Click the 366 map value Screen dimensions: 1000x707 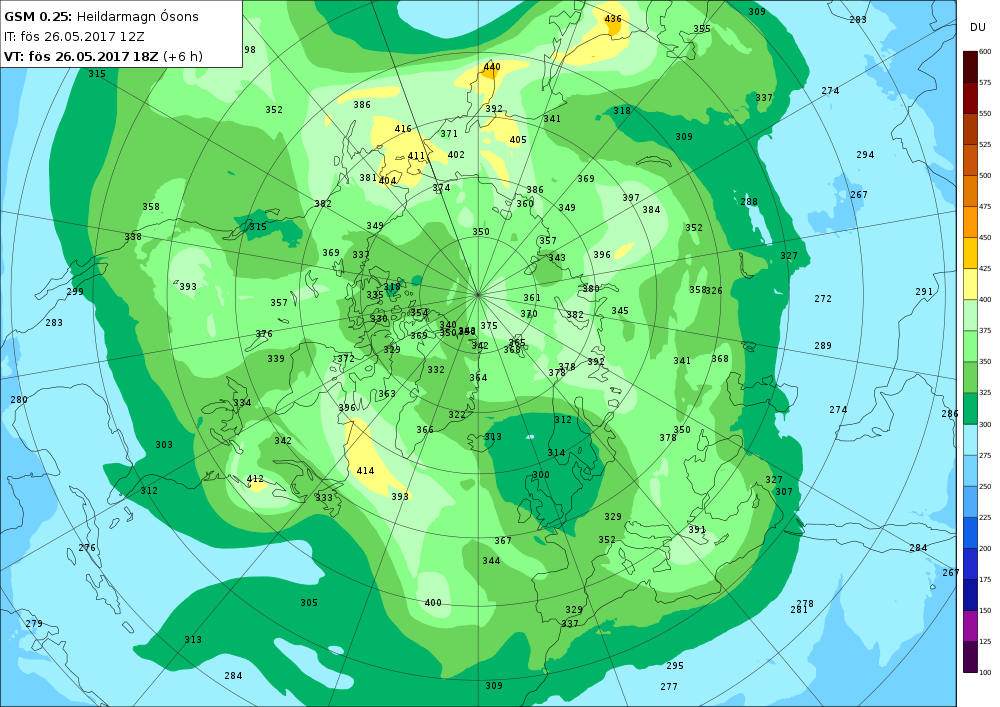(x=425, y=430)
